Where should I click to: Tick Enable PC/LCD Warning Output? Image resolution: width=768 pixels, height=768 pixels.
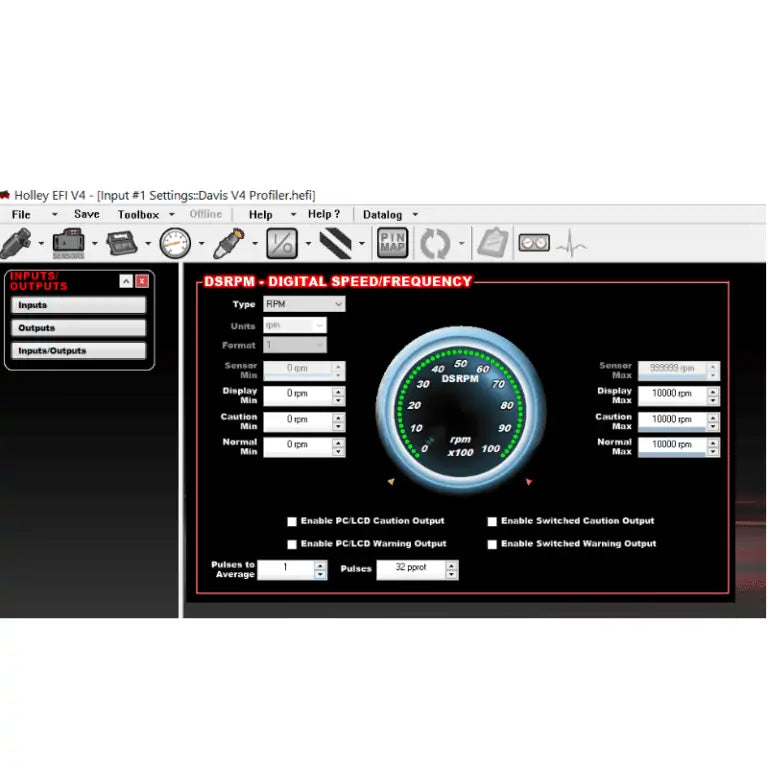292,544
